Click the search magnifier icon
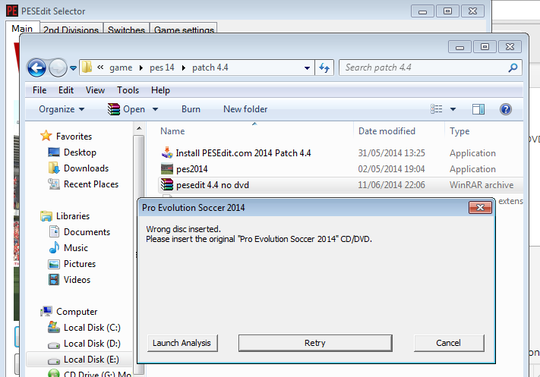The width and height of the screenshot is (540, 377). (513, 68)
